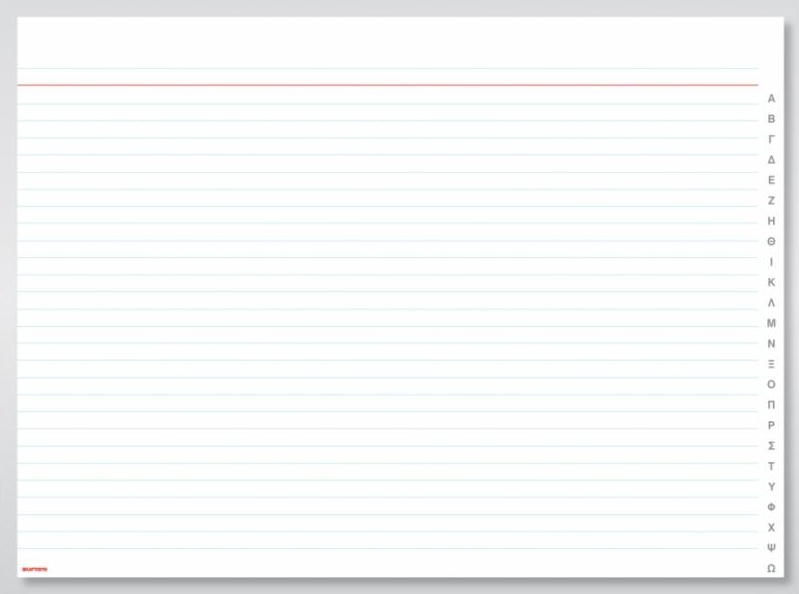Viewport: 799px width, 594px height.
Task: Click the Χ index letter
Action: click(771, 527)
